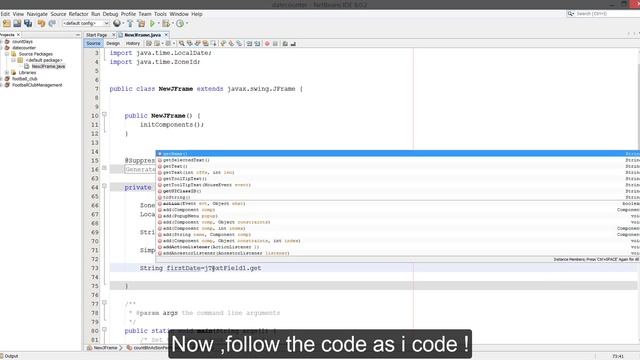Open dropdown arrow next to Profile Project icon

click(187, 24)
